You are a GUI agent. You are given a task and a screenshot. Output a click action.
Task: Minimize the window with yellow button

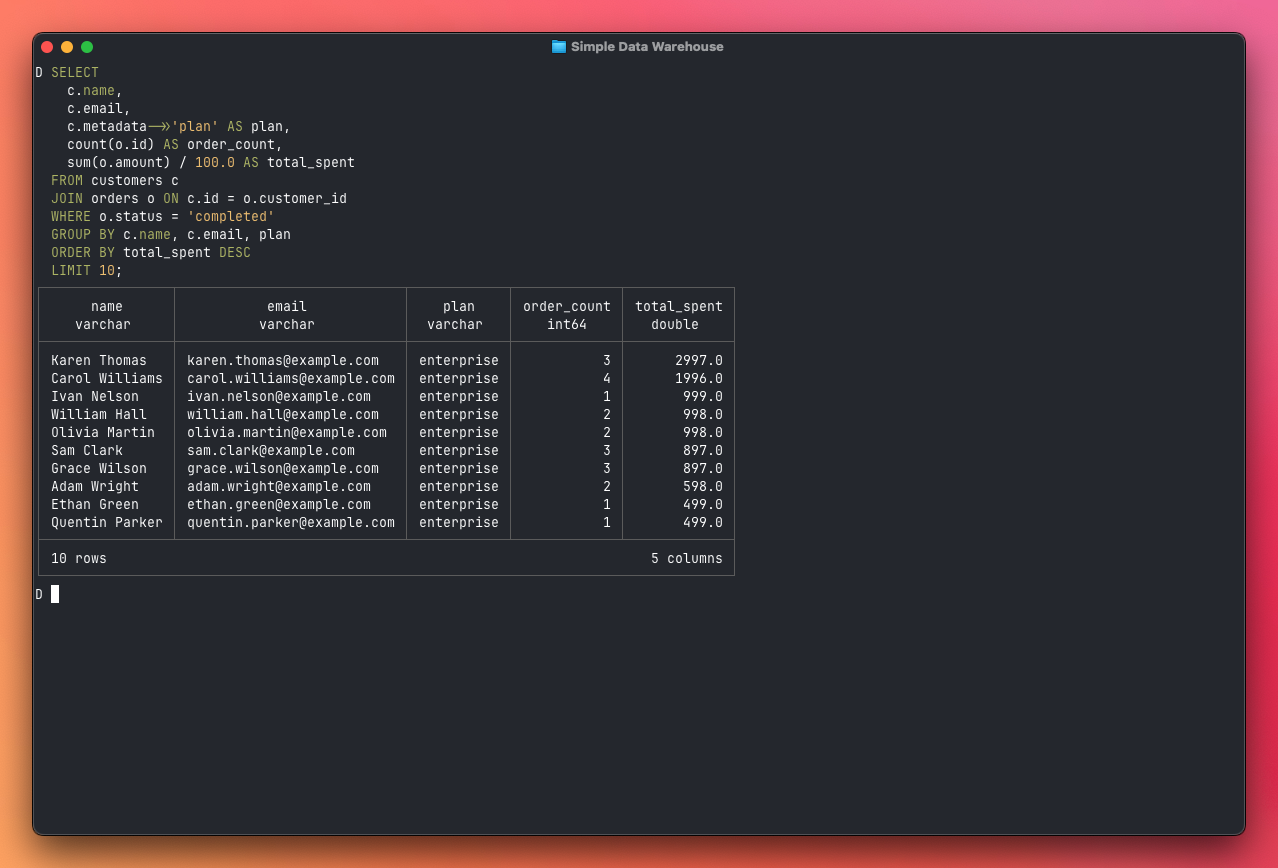[67, 47]
